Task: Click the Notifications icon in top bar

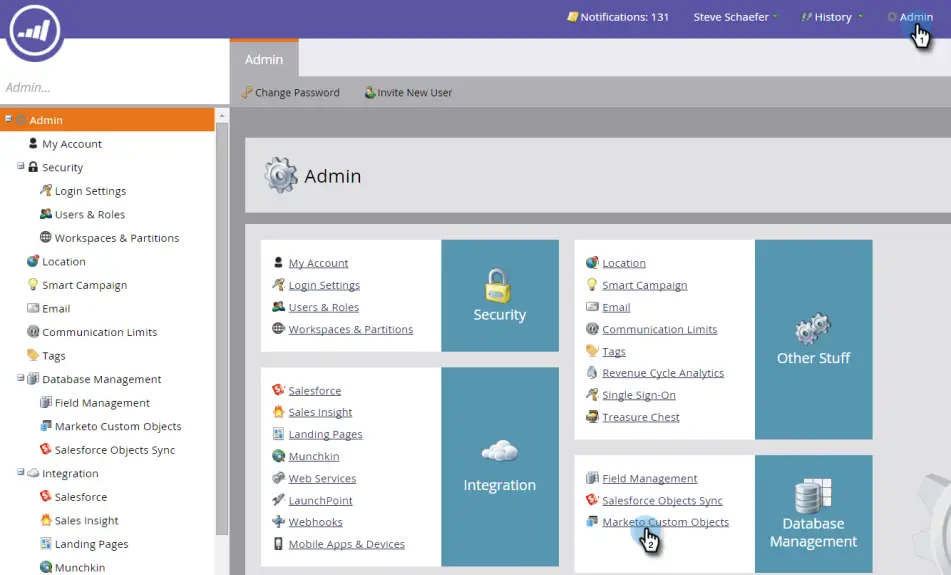Action: point(572,17)
